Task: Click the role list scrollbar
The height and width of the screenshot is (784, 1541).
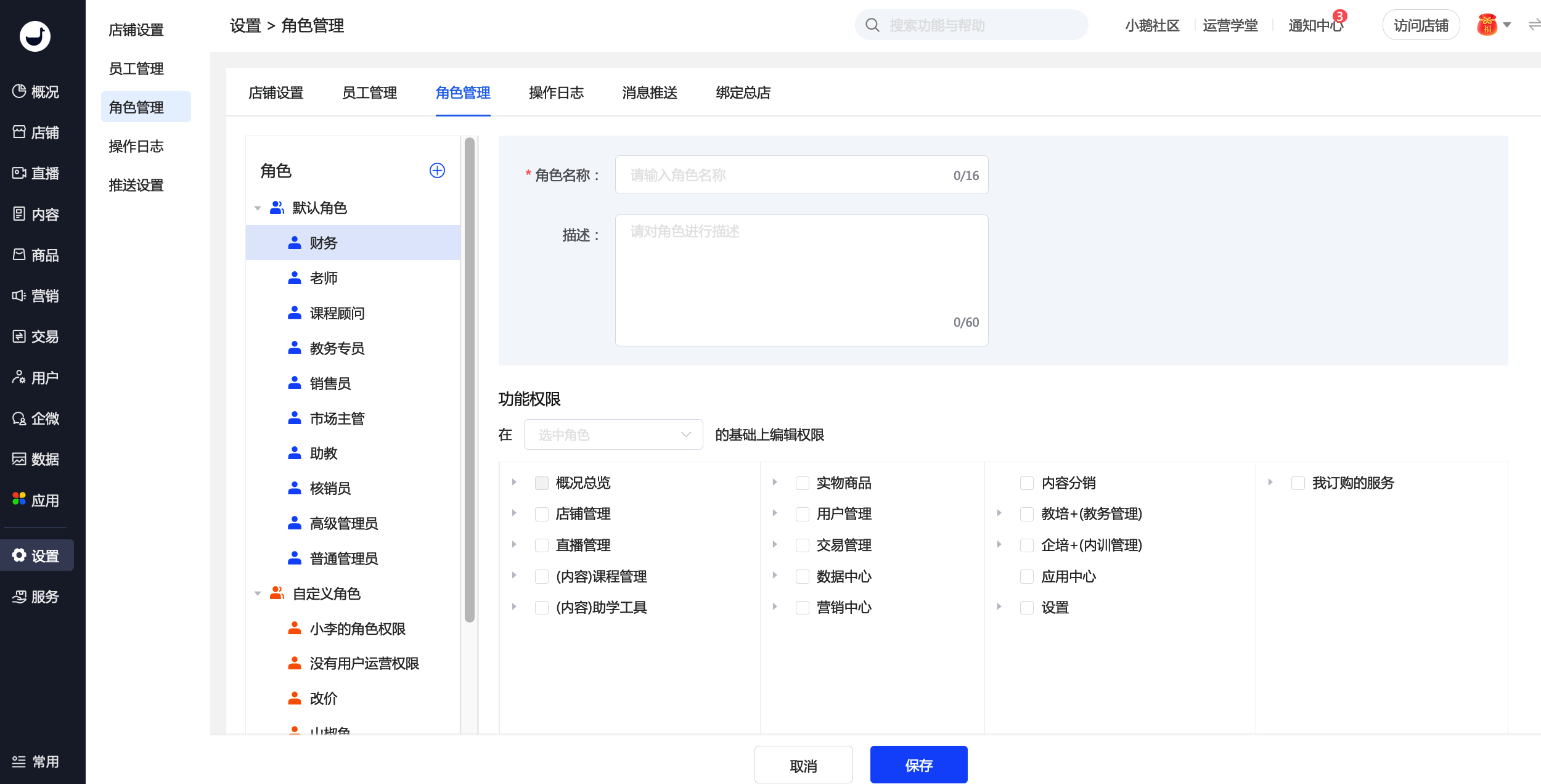Action: point(470,380)
